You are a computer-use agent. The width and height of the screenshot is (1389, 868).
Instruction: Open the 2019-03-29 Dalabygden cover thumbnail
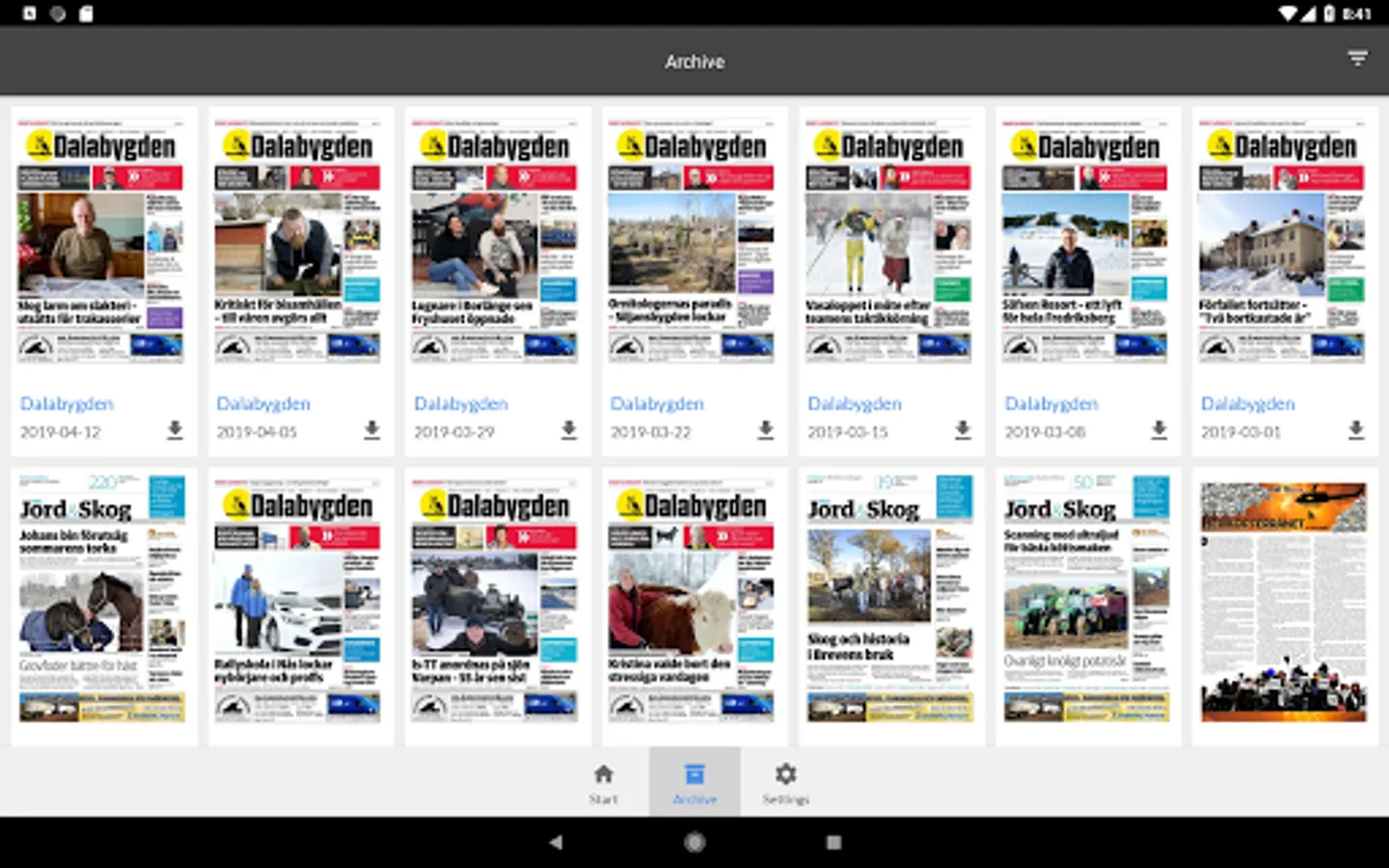[x=494, y=241]
